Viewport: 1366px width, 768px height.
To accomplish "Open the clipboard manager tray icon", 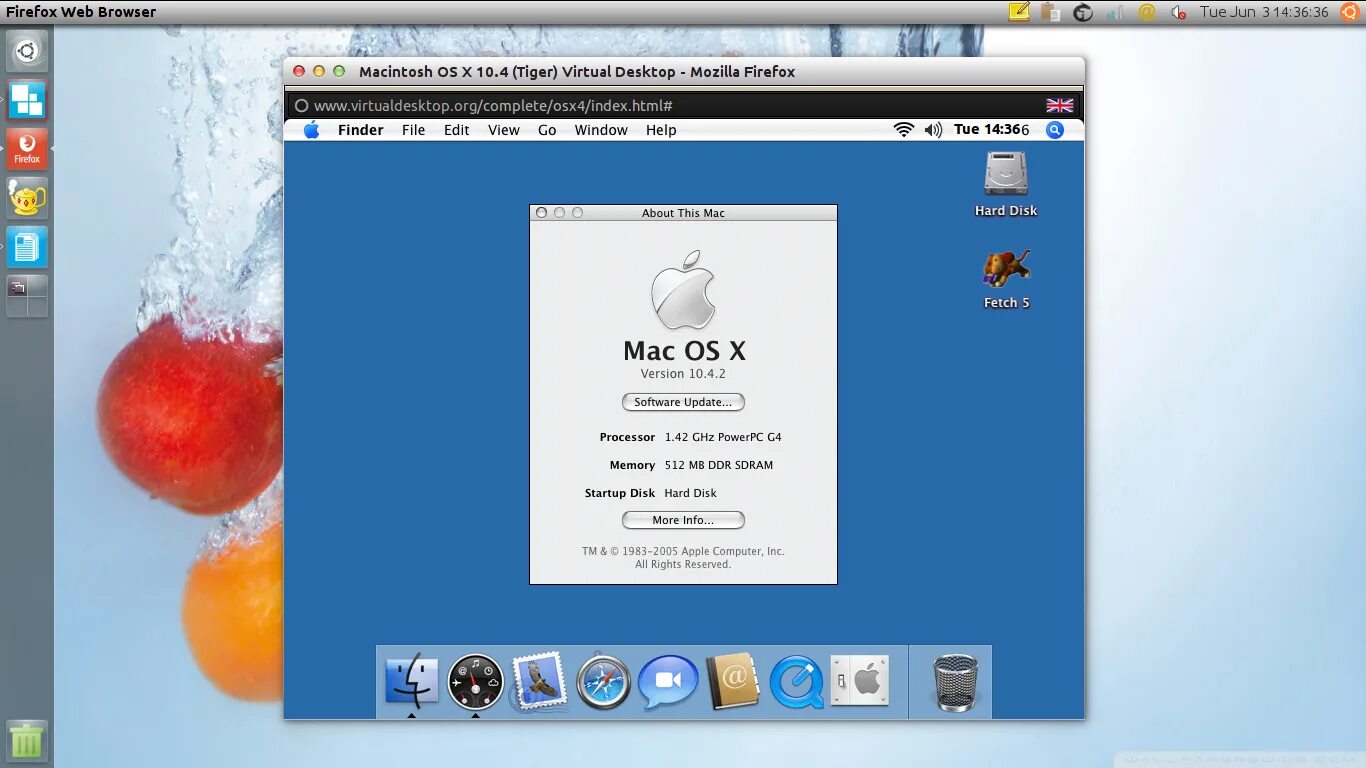I will point(1050,12).
